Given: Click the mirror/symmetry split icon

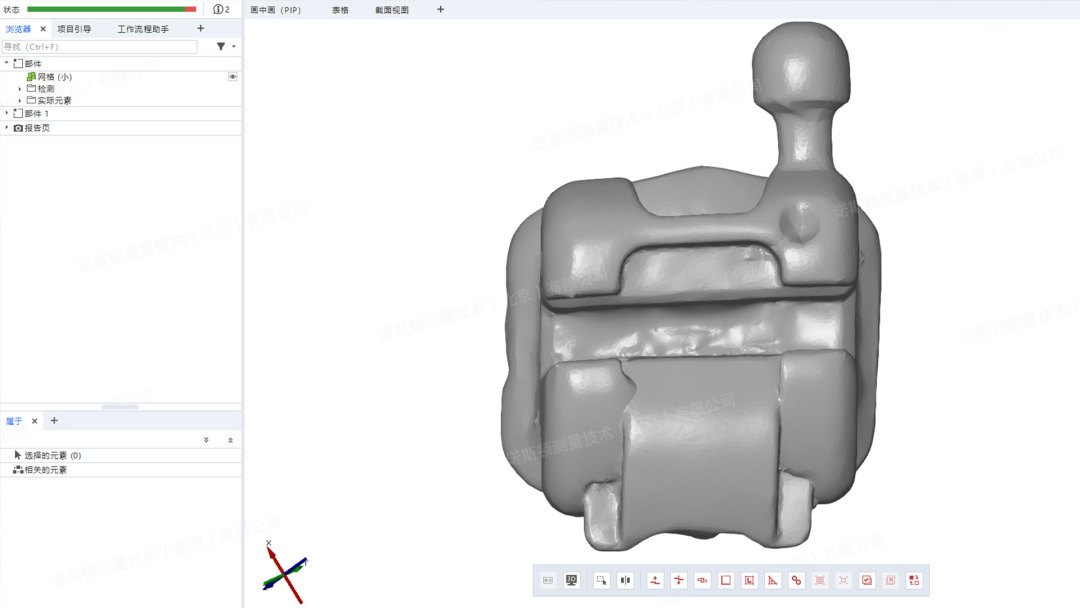Looking at the screenshot, I should [x=626, y=580].
